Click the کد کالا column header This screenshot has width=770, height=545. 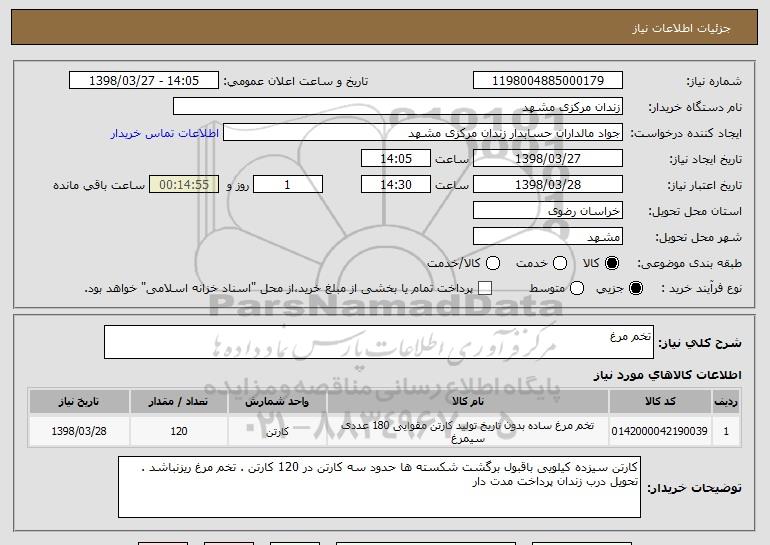coord(660,402)
